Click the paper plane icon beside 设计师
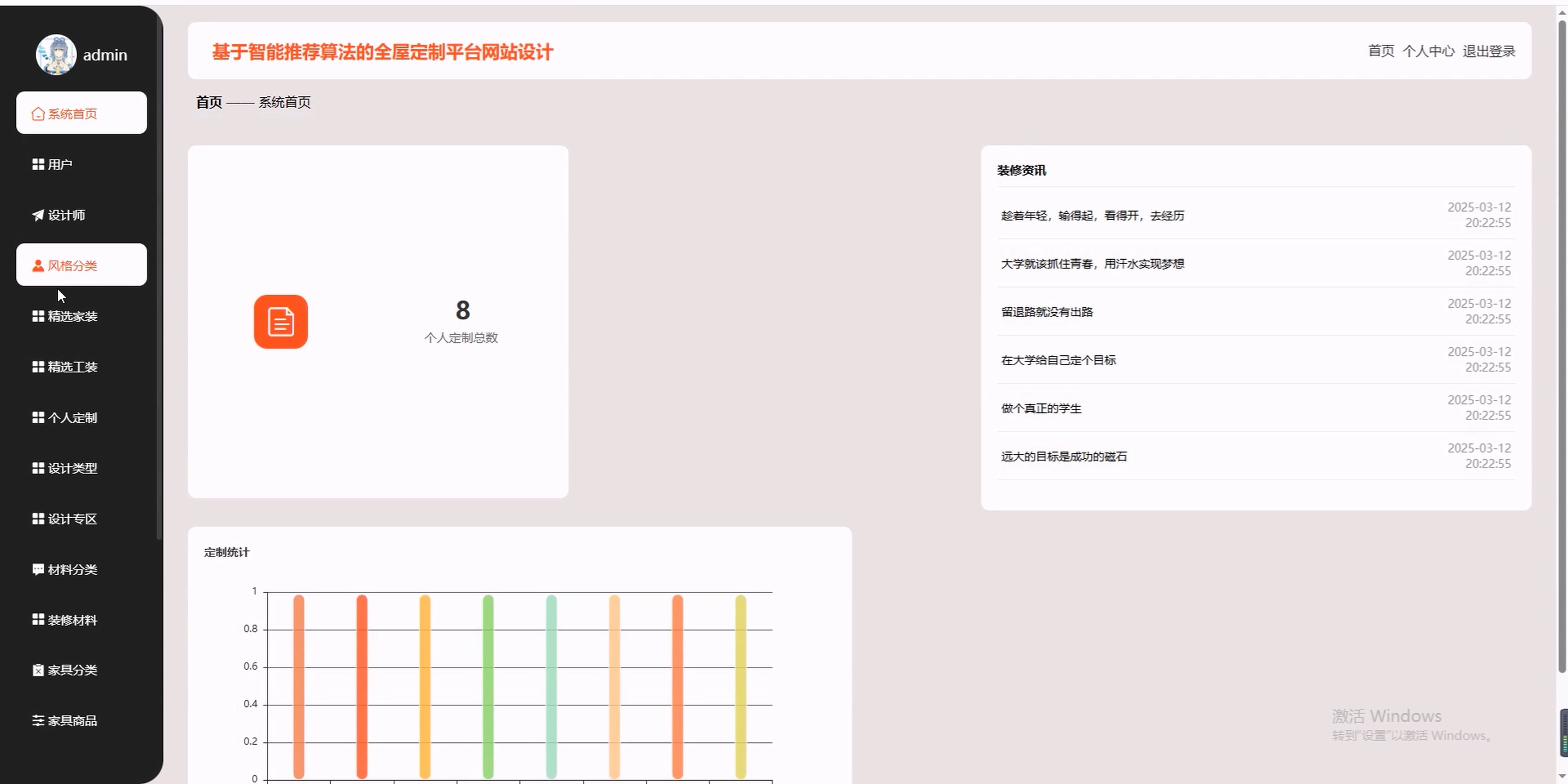 coord(38,215)
